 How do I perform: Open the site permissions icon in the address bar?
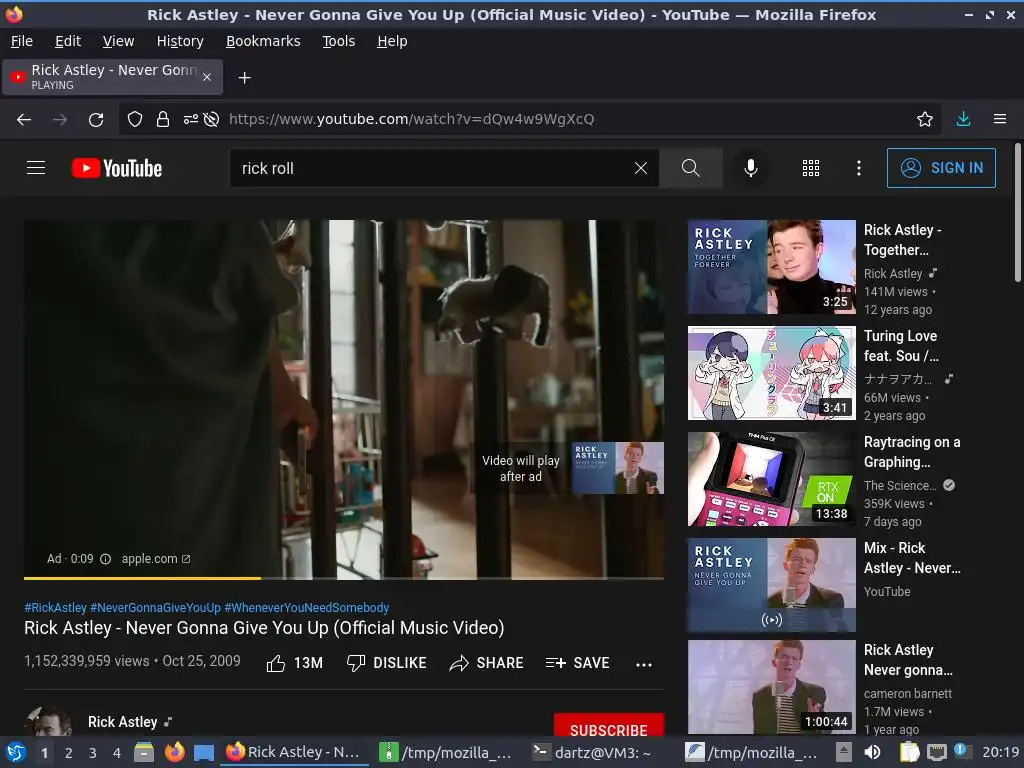[190, 119]
